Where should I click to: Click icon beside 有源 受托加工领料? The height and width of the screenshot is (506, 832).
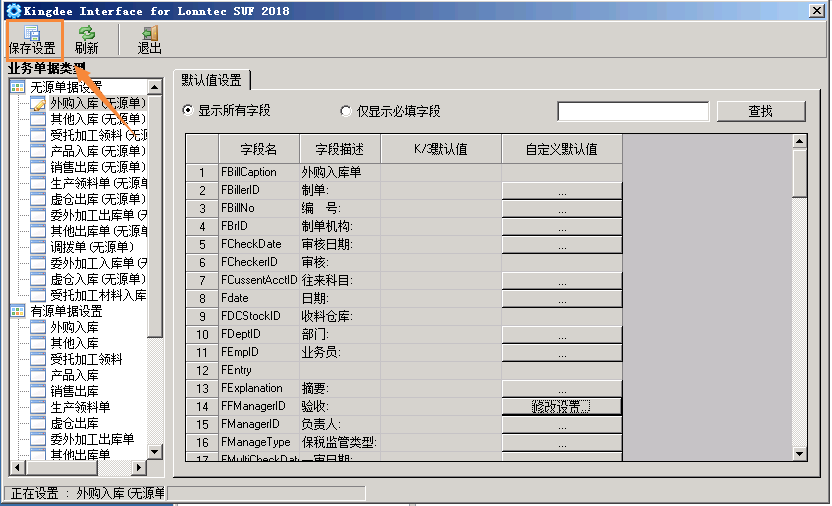[x=38, y=359]
